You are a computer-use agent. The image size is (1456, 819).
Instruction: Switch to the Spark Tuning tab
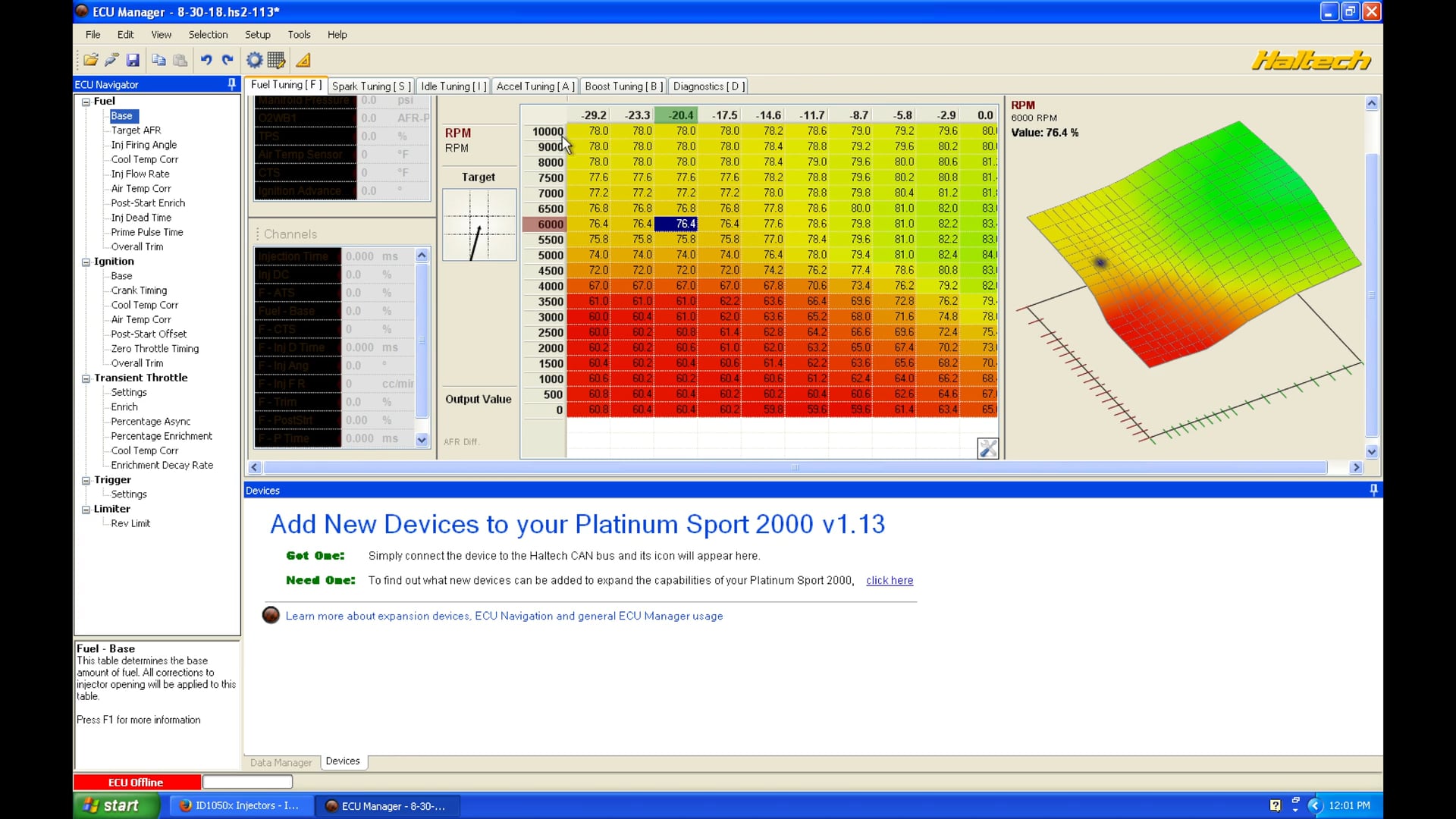[371, 86]
